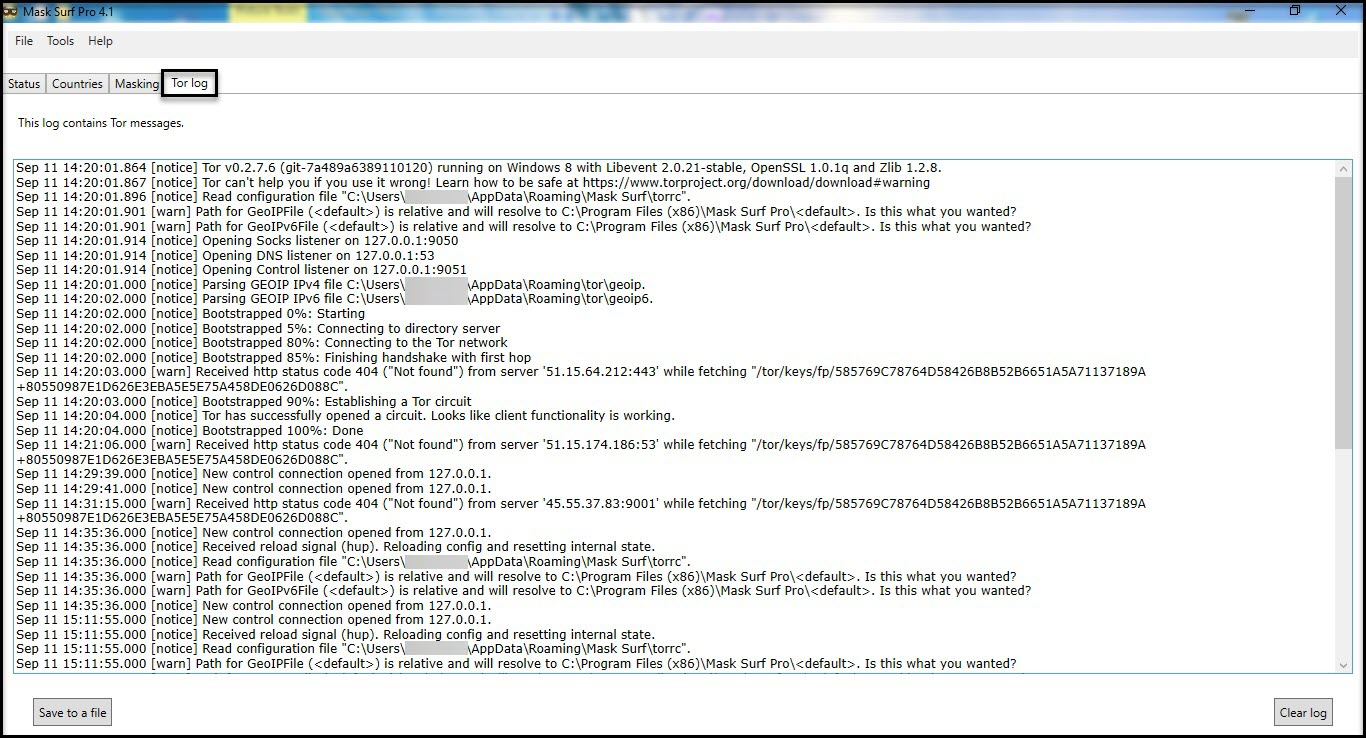Click the 14:20:01.896 'Read configuration file' line
Viewport: 1366px width, 738px height.
tap(353, 197)
